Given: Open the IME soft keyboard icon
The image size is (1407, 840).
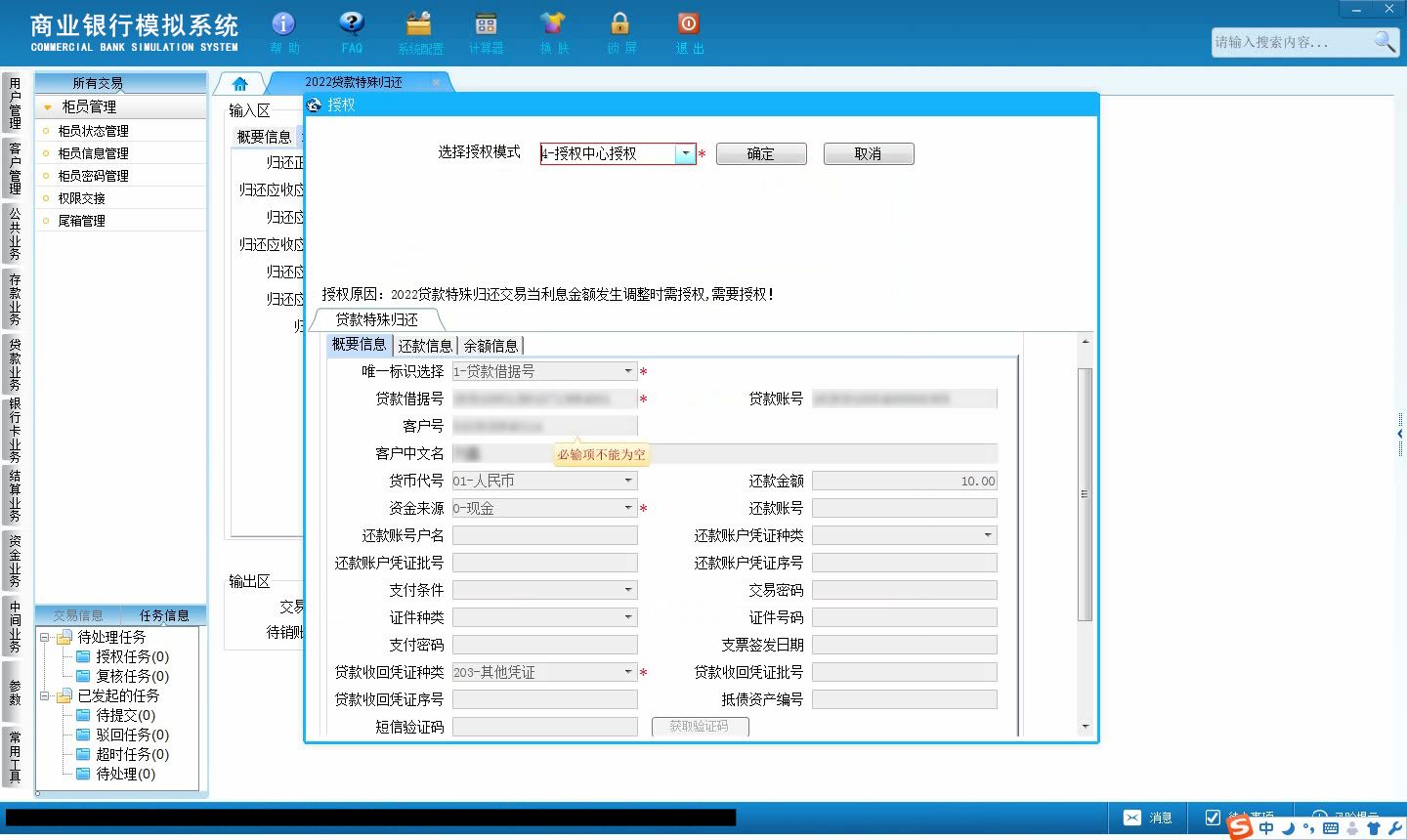Looking at the screenshot, I should 1331,828.
